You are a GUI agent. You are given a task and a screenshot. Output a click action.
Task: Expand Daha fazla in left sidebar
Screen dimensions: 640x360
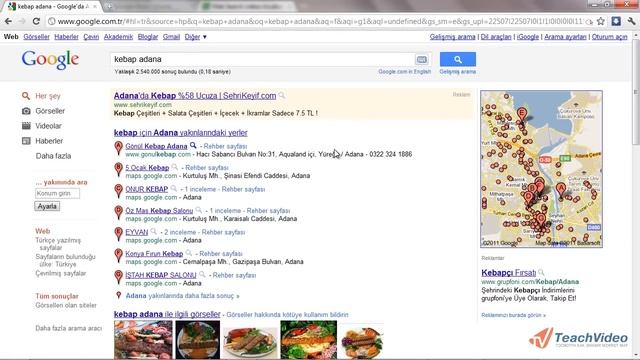tap(53, 156)
